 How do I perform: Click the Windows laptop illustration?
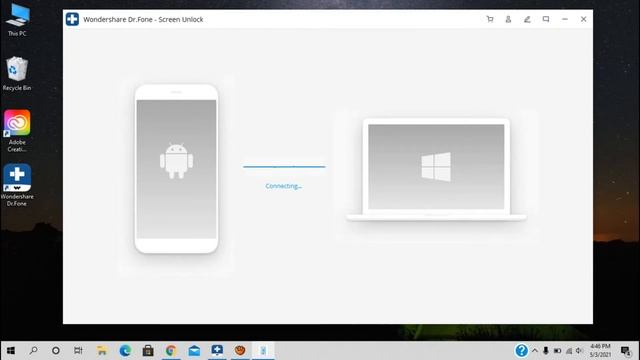pyautogui.click(x=436, y=170)
